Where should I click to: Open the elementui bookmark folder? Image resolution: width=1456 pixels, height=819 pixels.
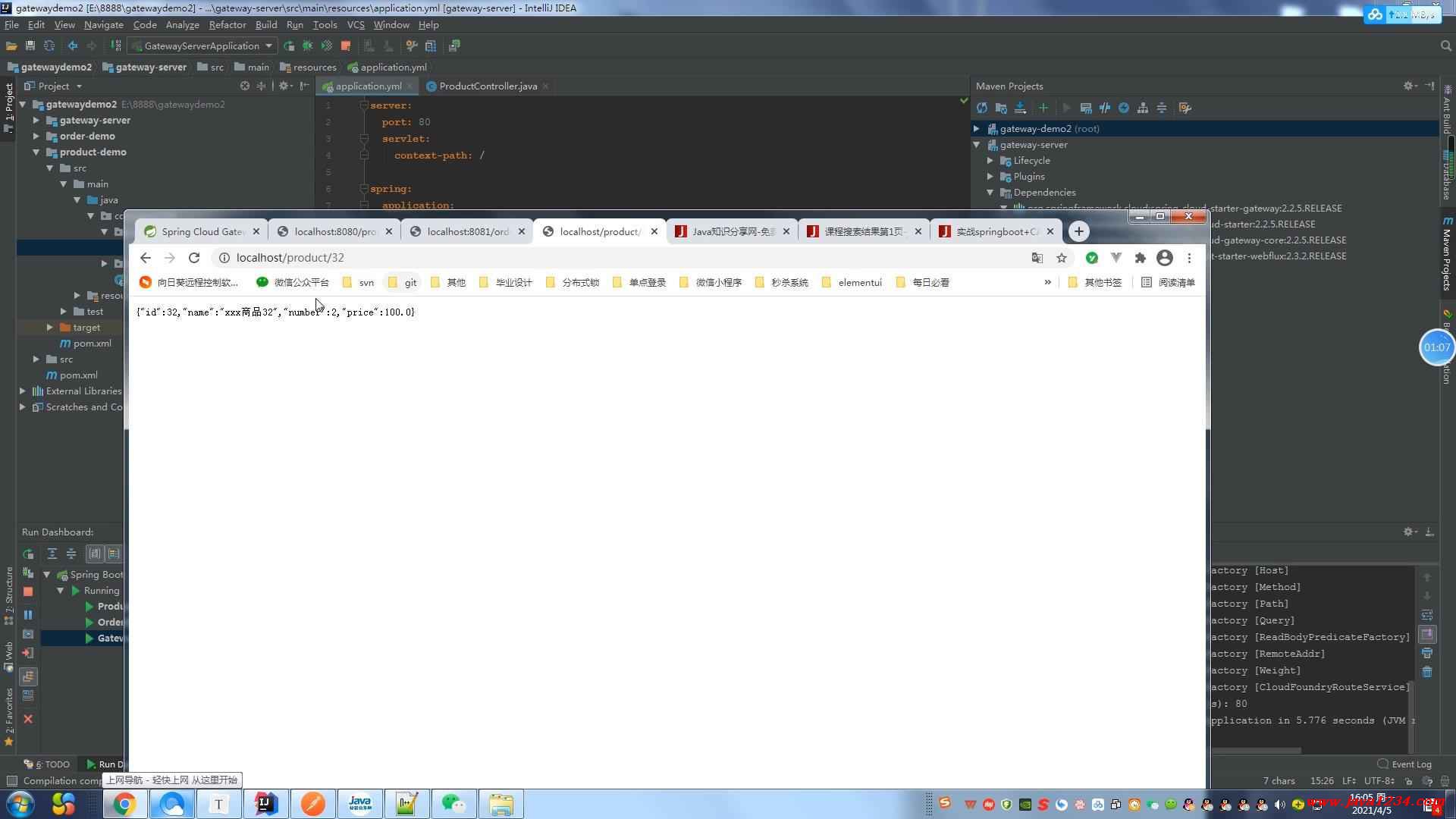coord(852,282)
